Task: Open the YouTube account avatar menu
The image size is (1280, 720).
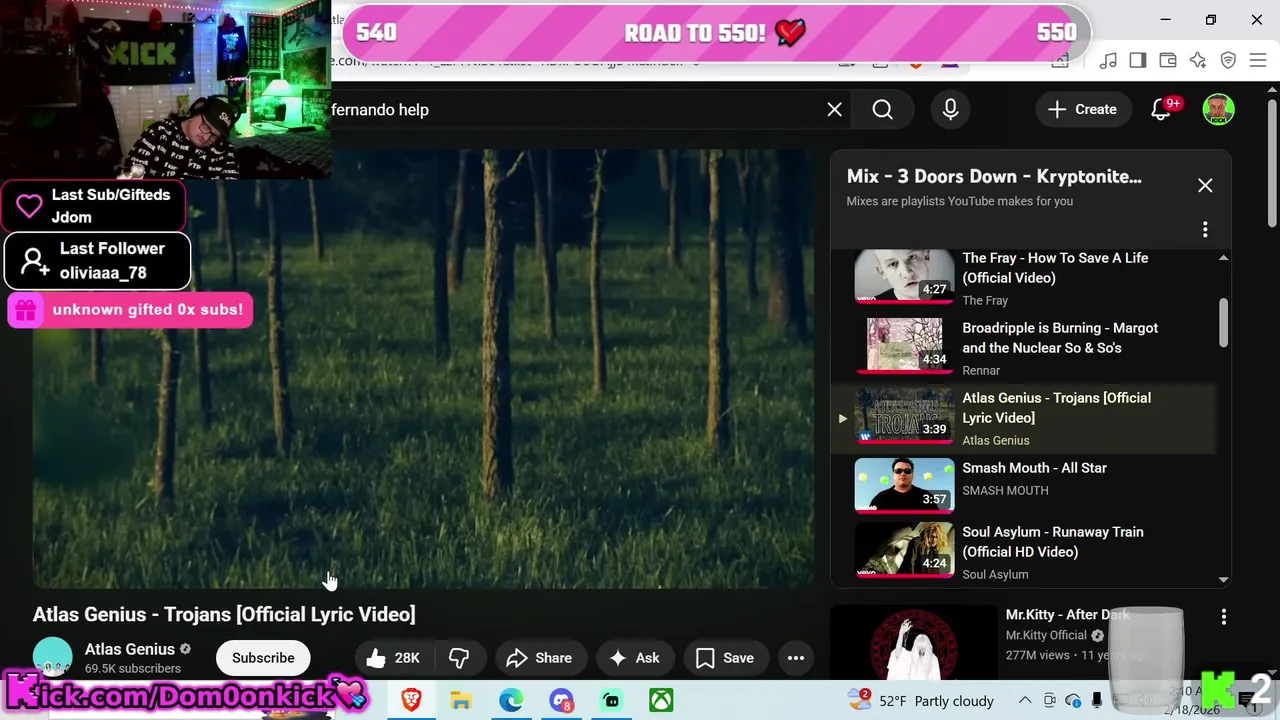Action: pos(1218,110)
